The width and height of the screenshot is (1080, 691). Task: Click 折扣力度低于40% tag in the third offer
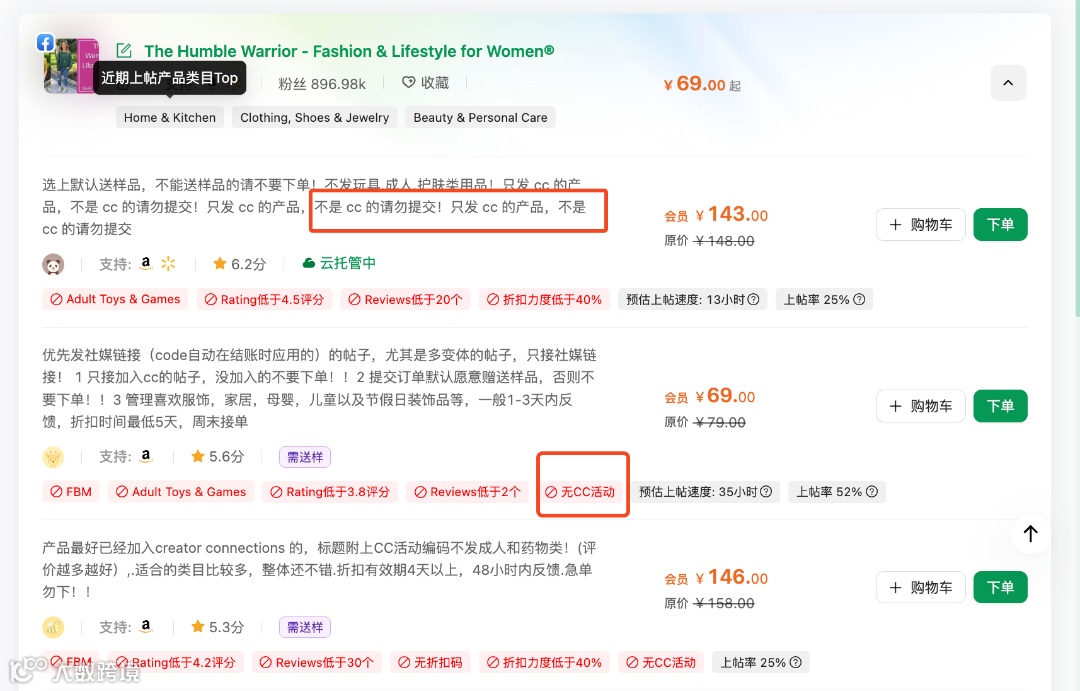click(544, 662)
